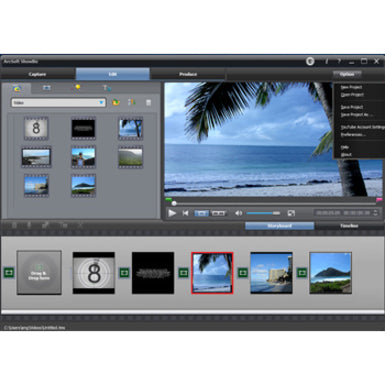Select the mountain island clip in media library
385x385 pixels.
click(x=83, y=185)
